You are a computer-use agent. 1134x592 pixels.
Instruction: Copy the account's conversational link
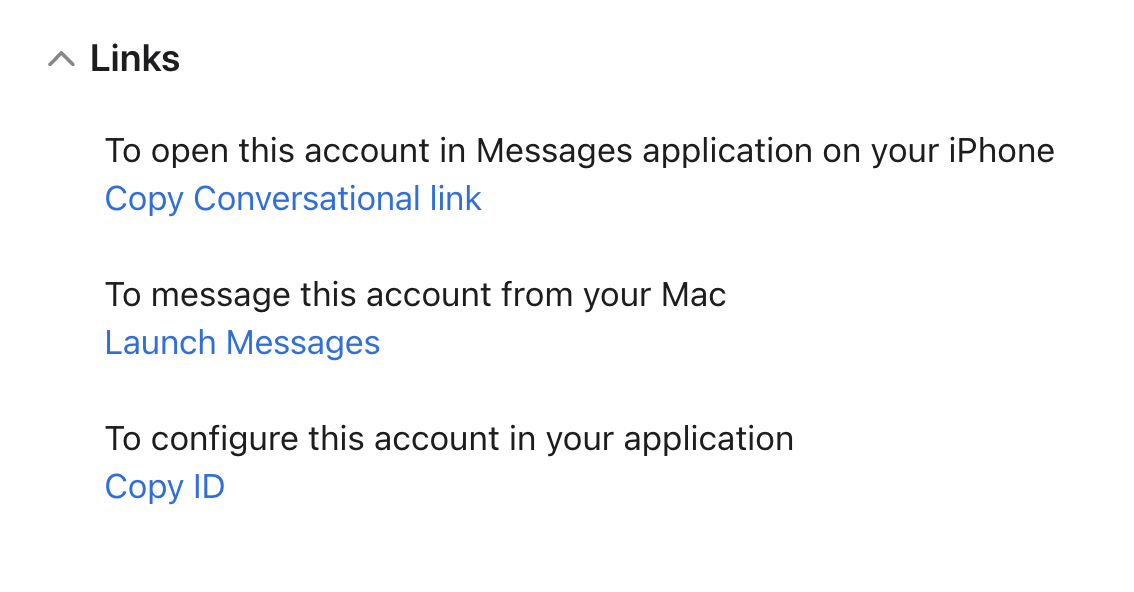point(293,199)
